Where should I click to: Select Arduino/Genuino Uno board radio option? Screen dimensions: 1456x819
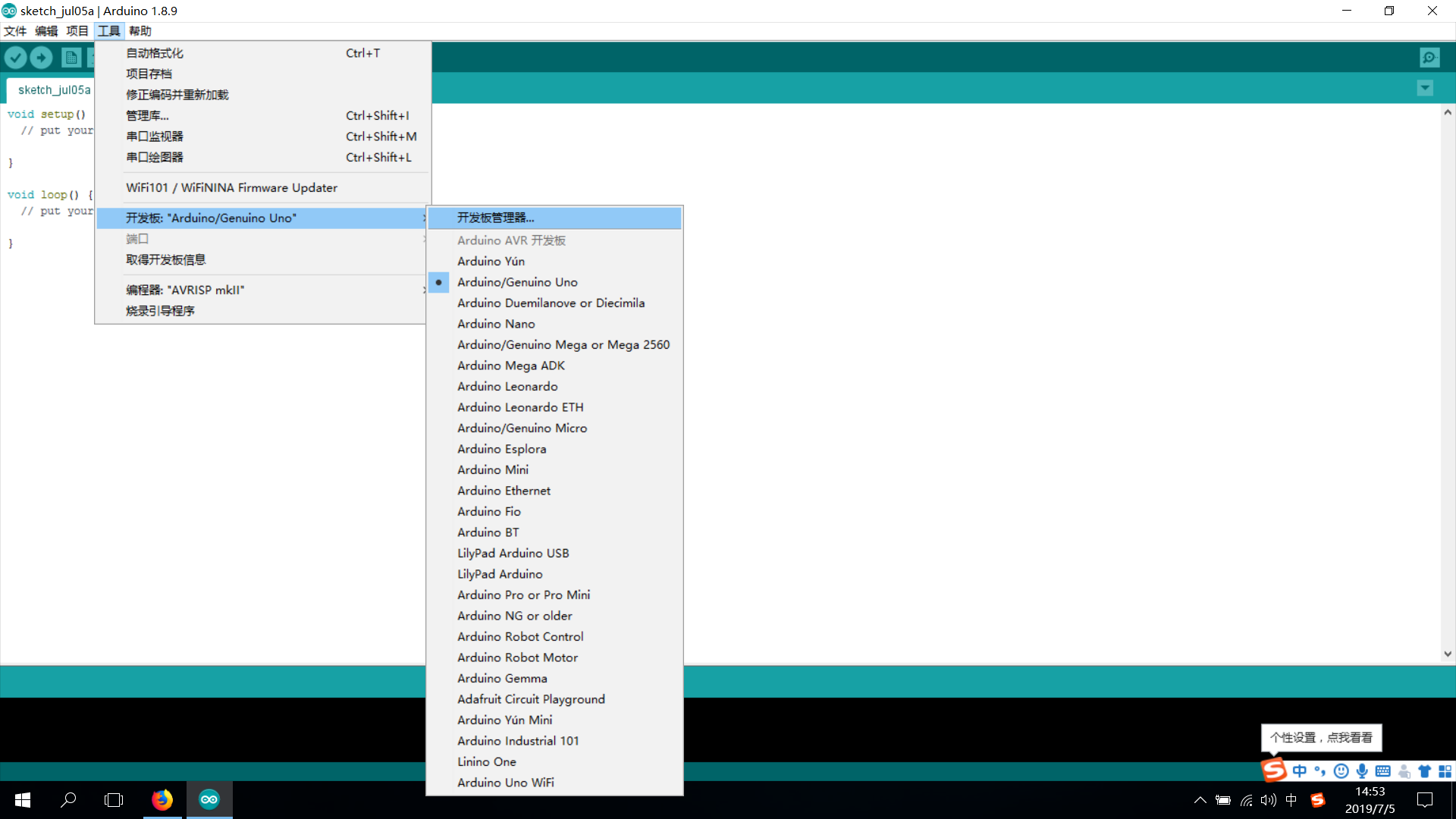517,282
